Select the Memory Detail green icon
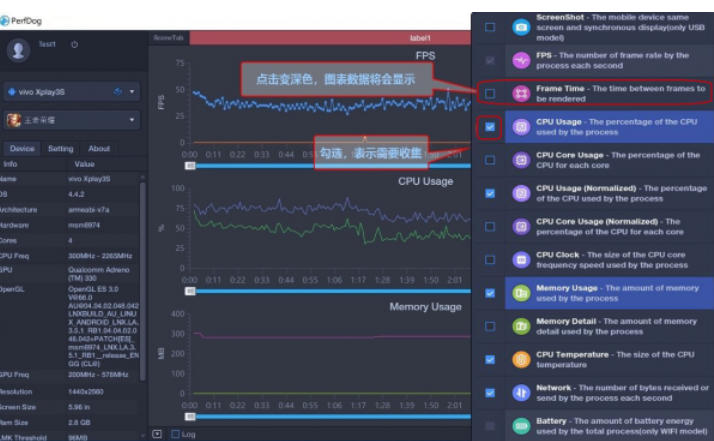Image resolution: width=714 pixels, height=441 pixels. (x=521, y=326)
